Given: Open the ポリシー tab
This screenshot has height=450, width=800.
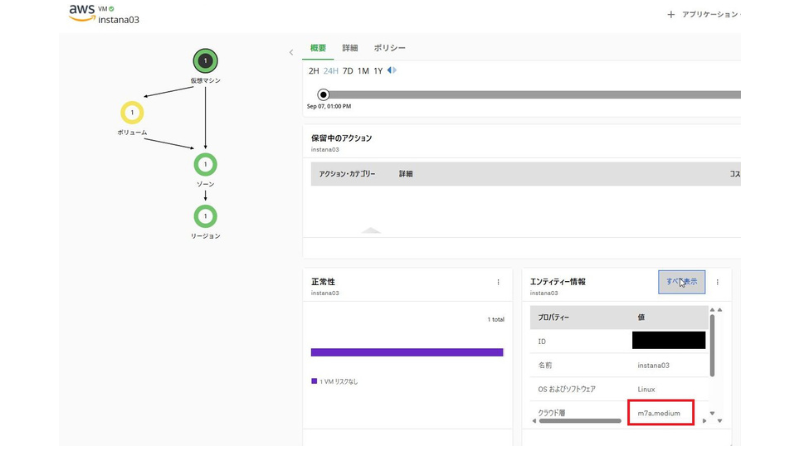Looking at the screenshot, I should 389,48.
